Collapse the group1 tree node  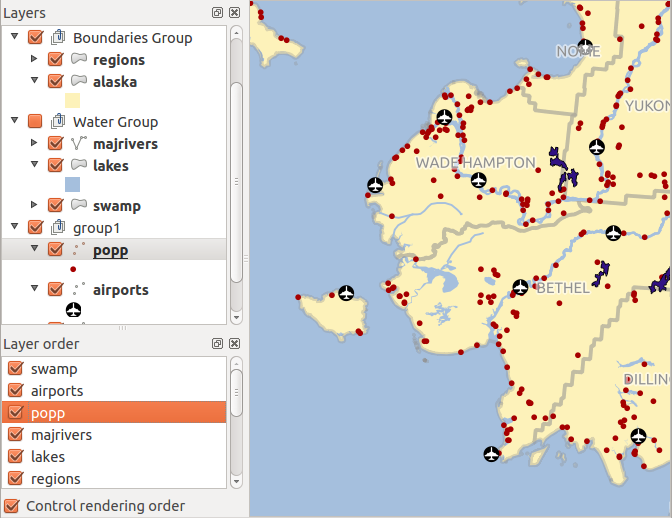(15, 228)
